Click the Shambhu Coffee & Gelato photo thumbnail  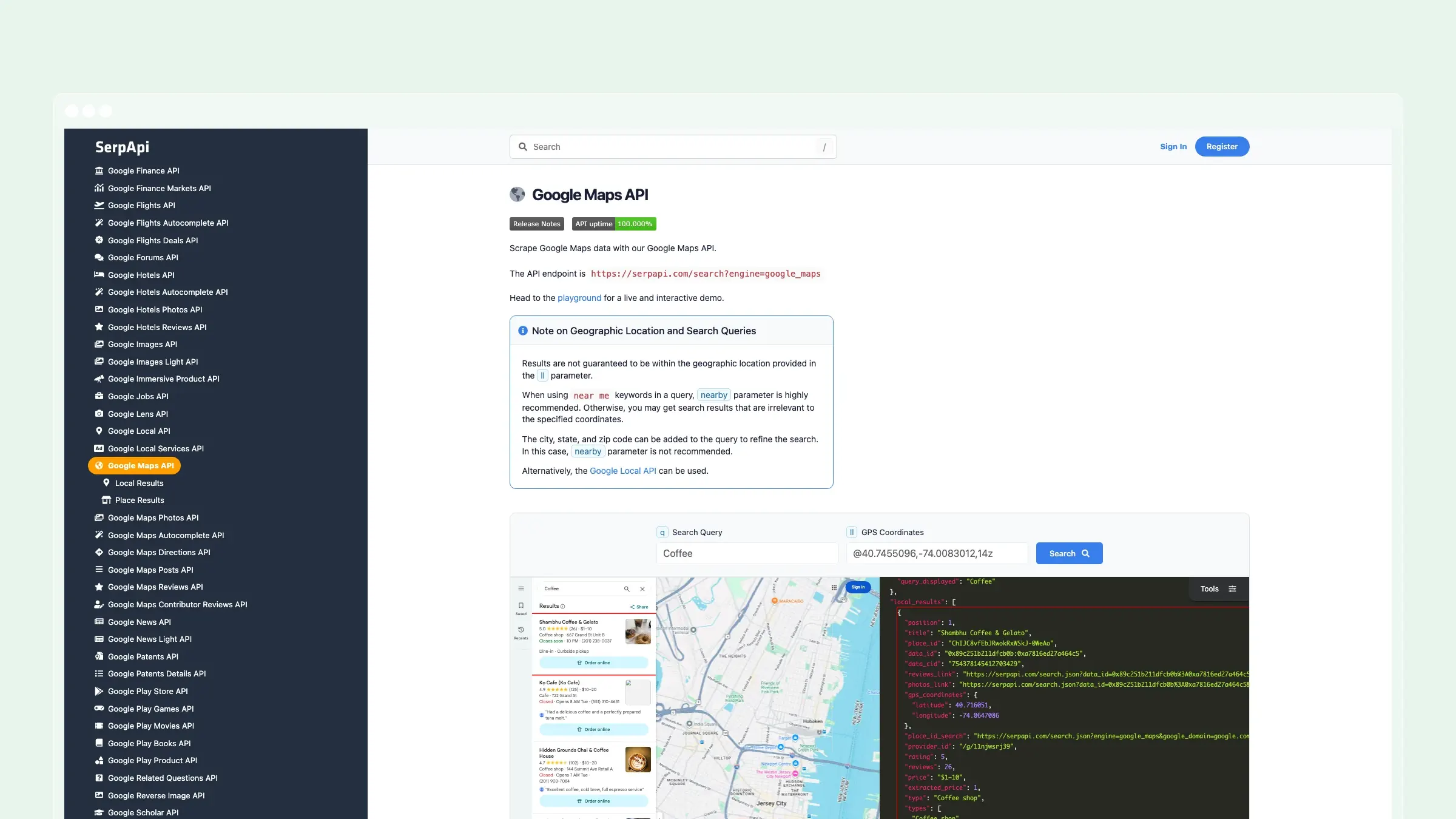(638, 632)
